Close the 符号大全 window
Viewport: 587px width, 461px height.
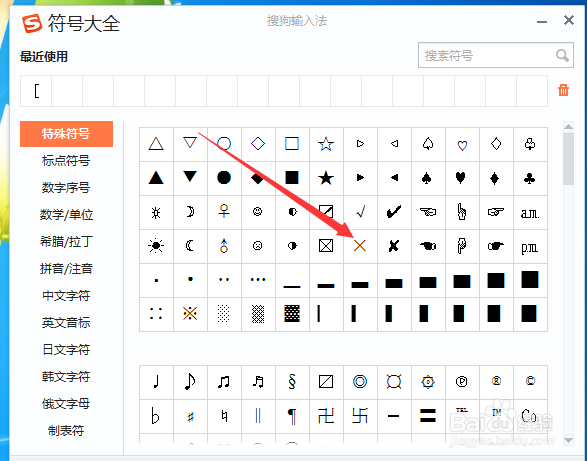(x=569, y=20)
